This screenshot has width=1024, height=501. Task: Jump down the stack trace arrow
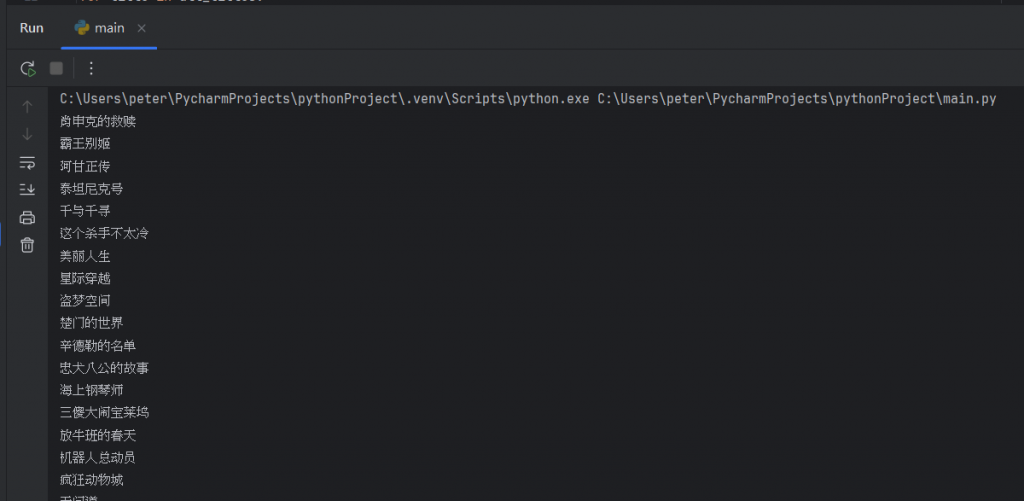coord(27,135)
